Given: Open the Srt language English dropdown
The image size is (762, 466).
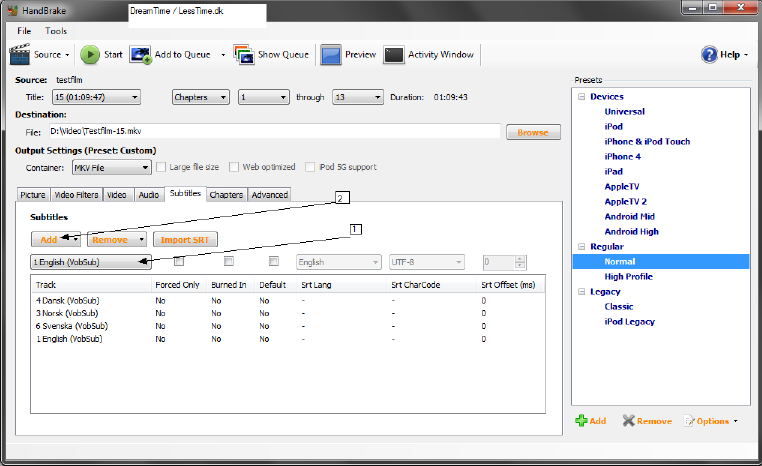Looking at the screenshot, I should pos(338,262).
